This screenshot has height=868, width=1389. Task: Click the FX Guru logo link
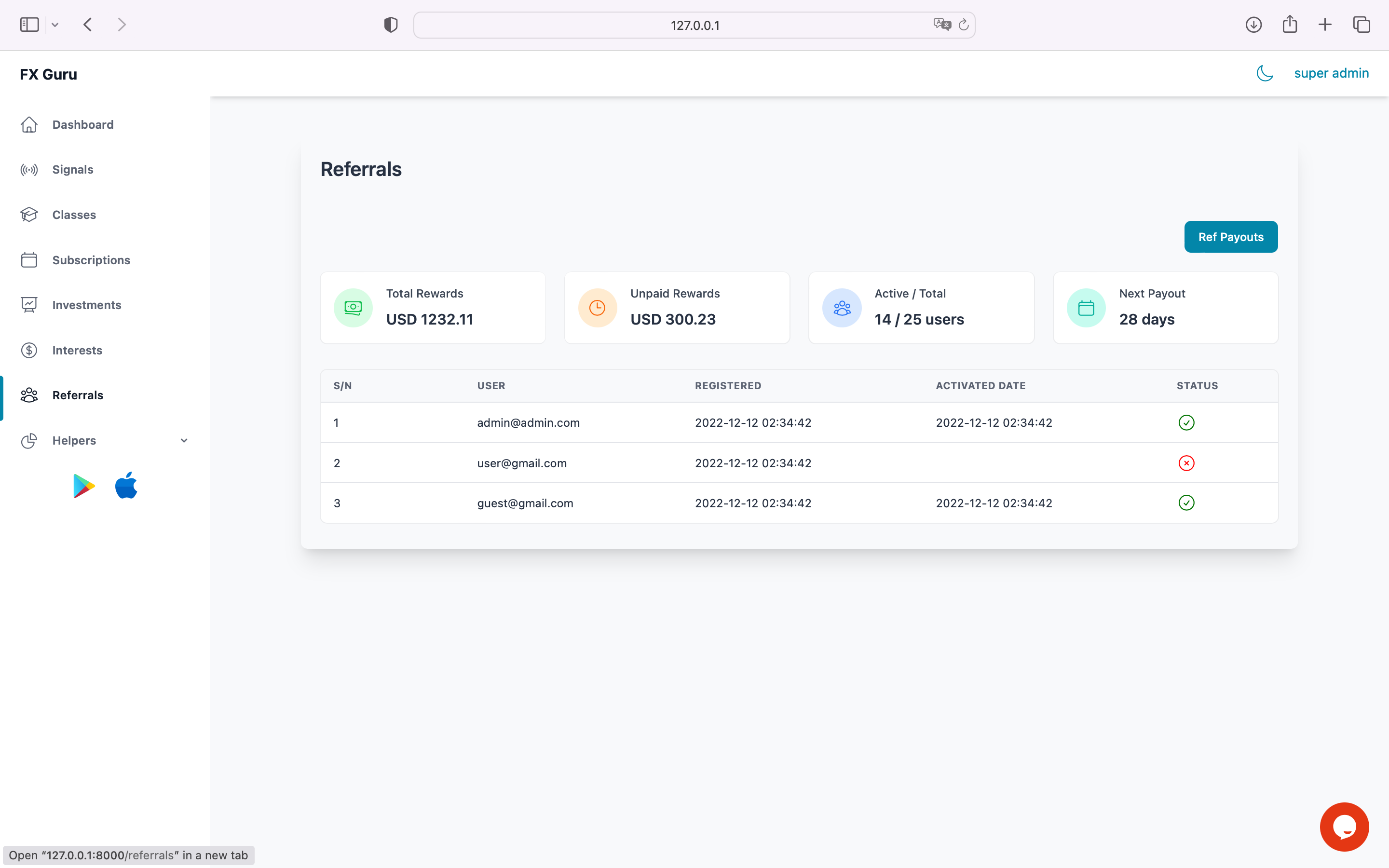coord(48,74)
